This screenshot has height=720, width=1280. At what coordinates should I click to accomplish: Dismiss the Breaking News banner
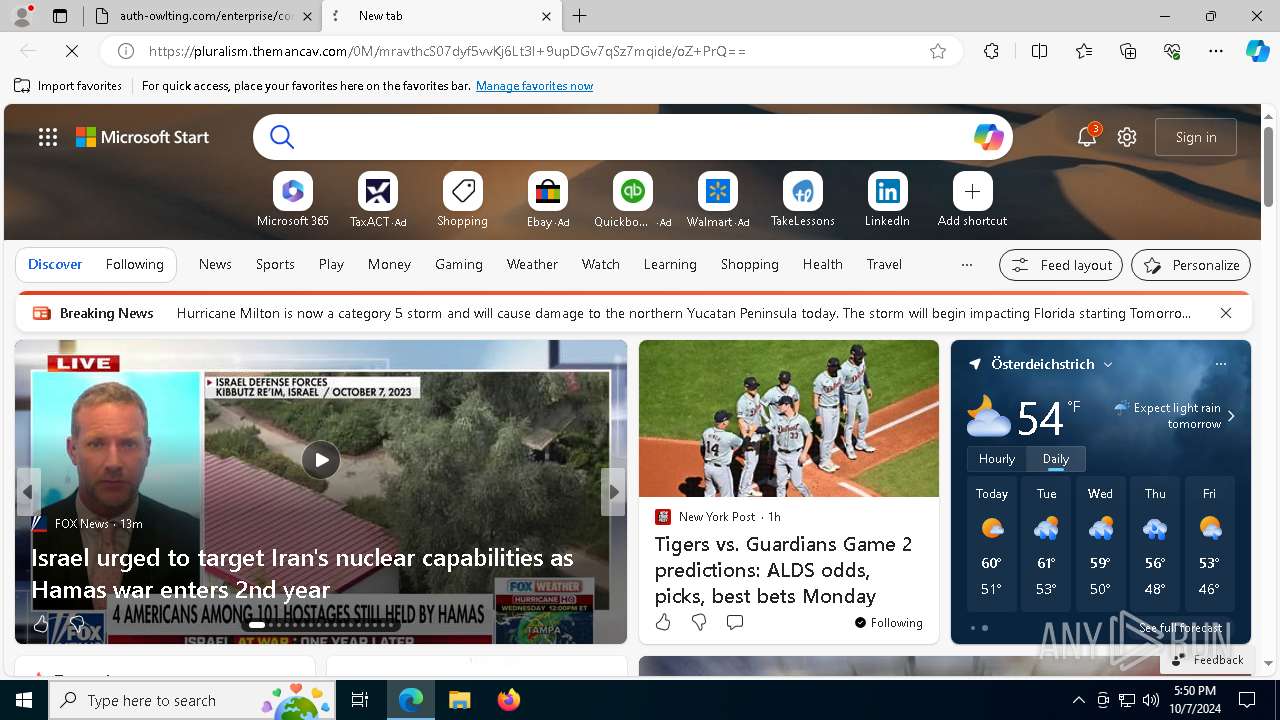pyautogui.click(x=1225, y=313)
